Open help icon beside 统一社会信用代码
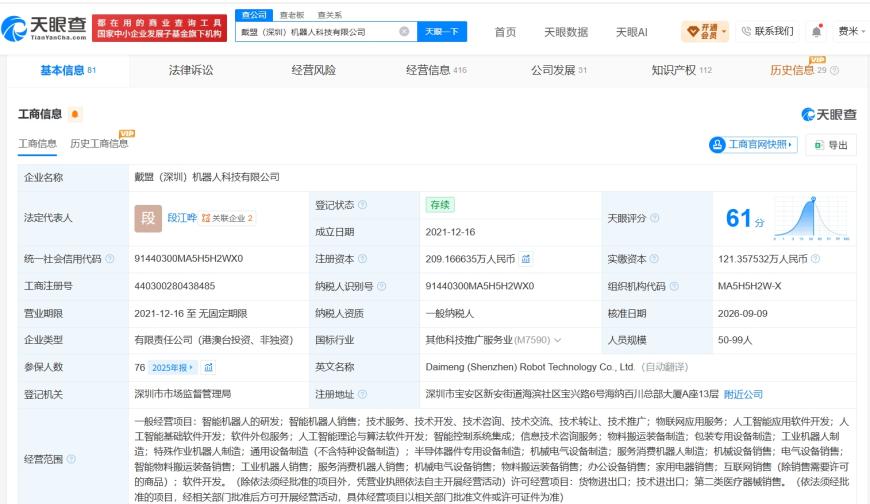 (110, 259)
